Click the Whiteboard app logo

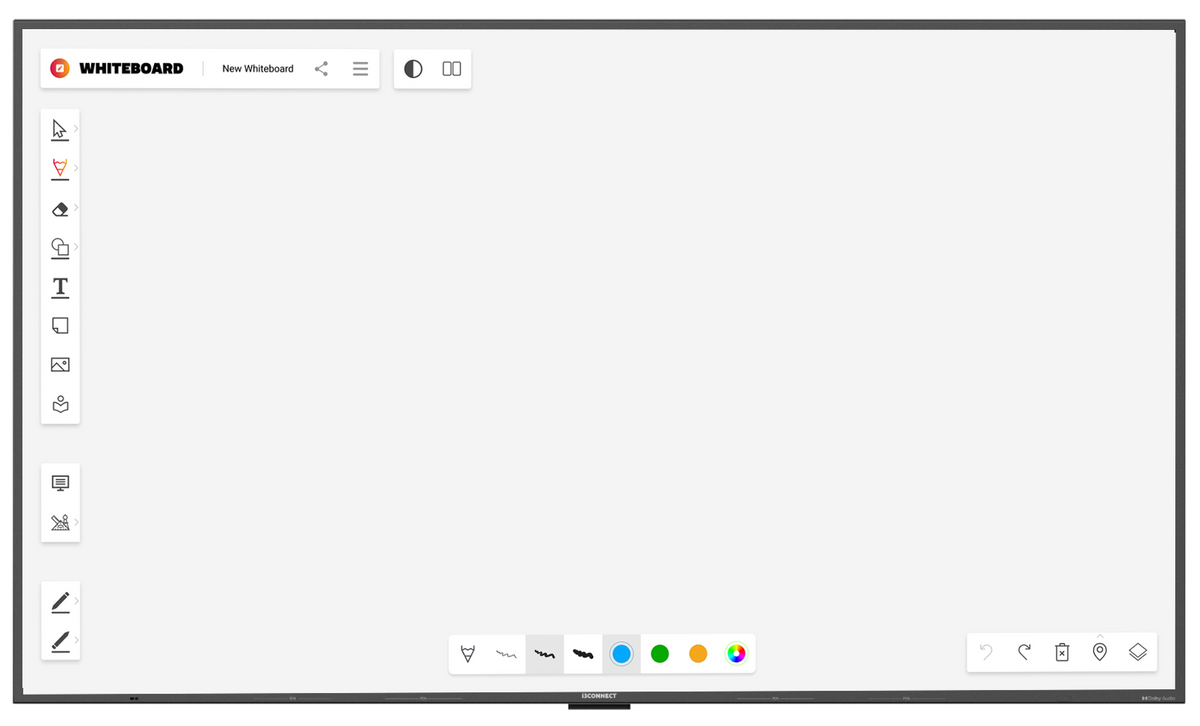coord(60,69)
